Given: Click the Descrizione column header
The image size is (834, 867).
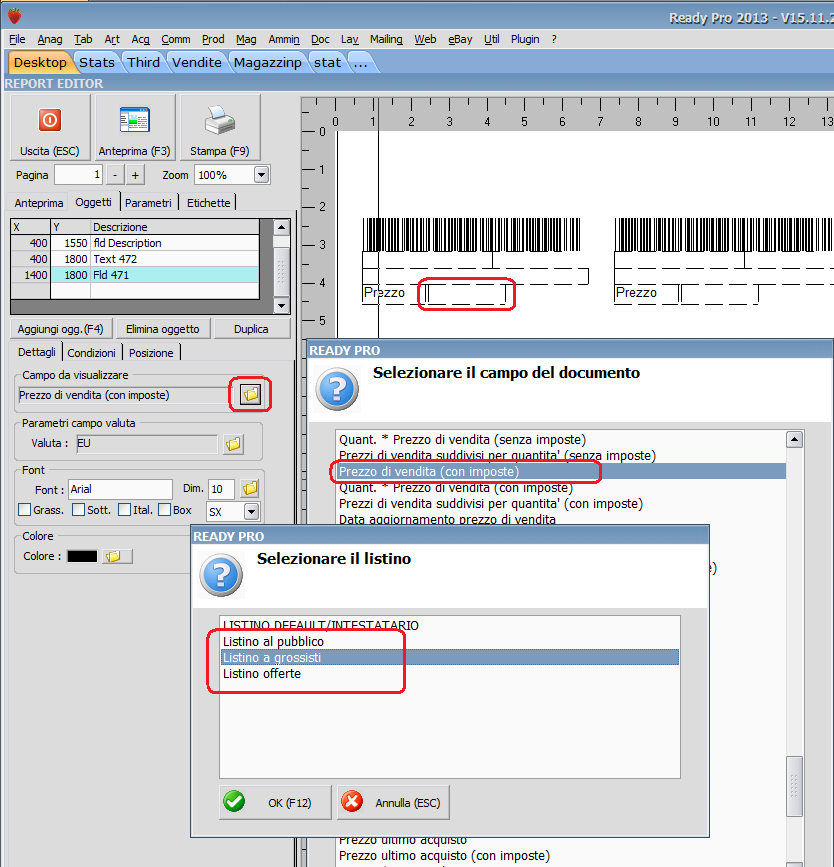Looking at the screenshot, I should (x=175, y=227).
